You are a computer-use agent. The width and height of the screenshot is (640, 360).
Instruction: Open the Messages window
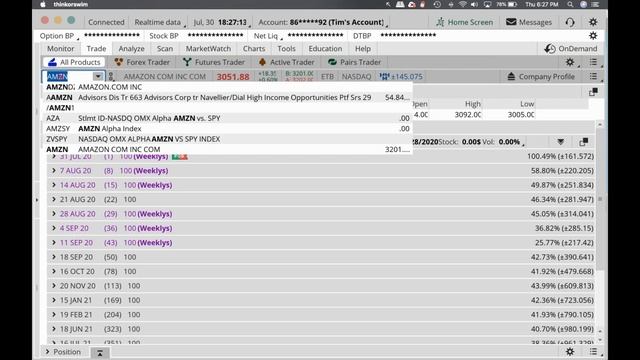pyautogui.click(x=529, y=22)
